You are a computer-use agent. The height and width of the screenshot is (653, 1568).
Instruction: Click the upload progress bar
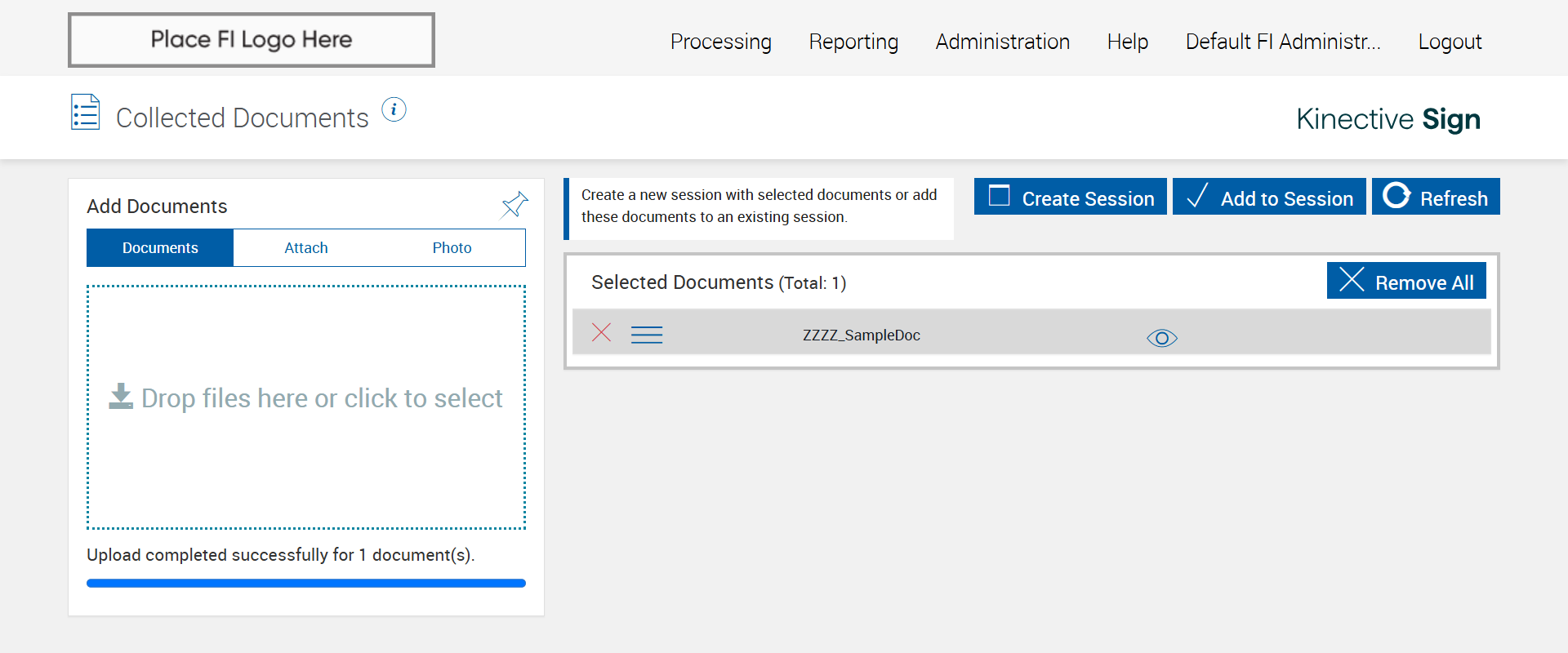[306, 583]
